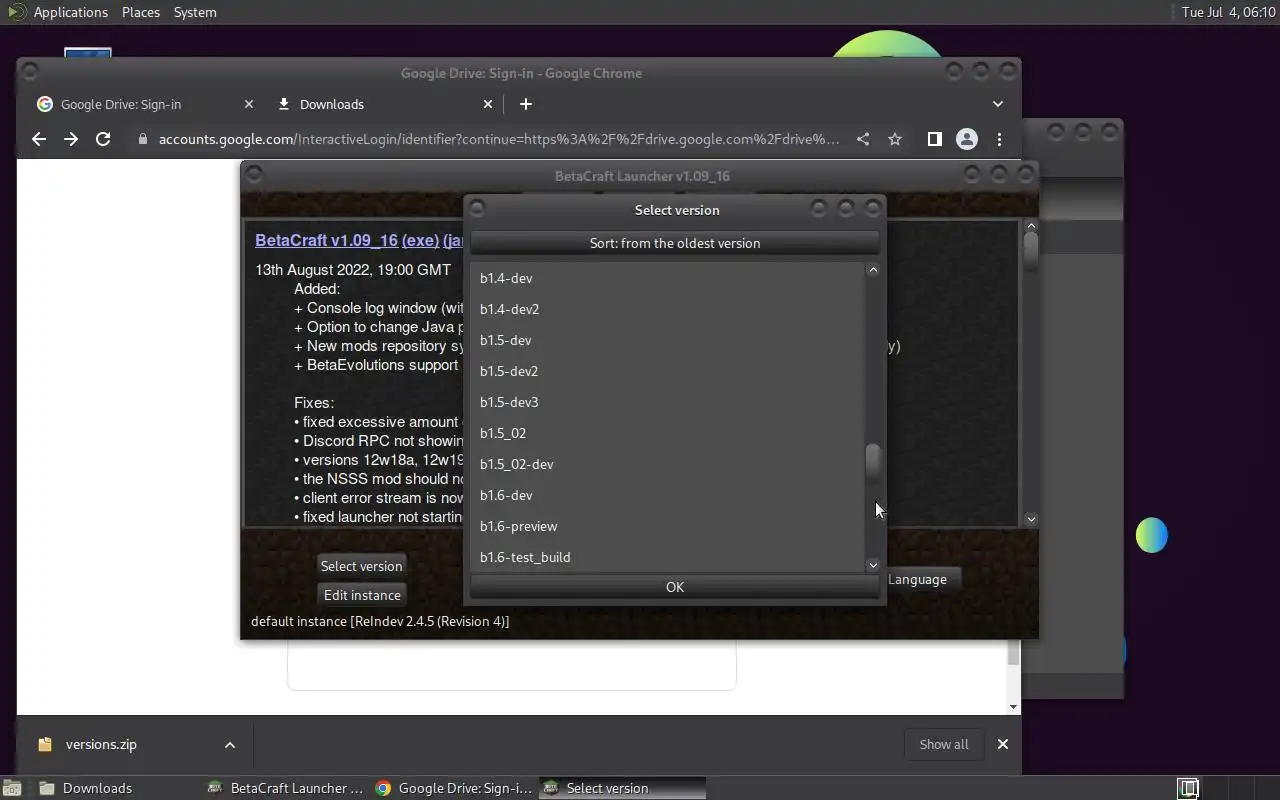Toggle sort order from the oldest version
1280x800 pixels.
pyautogui.click(x=675, y=243)
